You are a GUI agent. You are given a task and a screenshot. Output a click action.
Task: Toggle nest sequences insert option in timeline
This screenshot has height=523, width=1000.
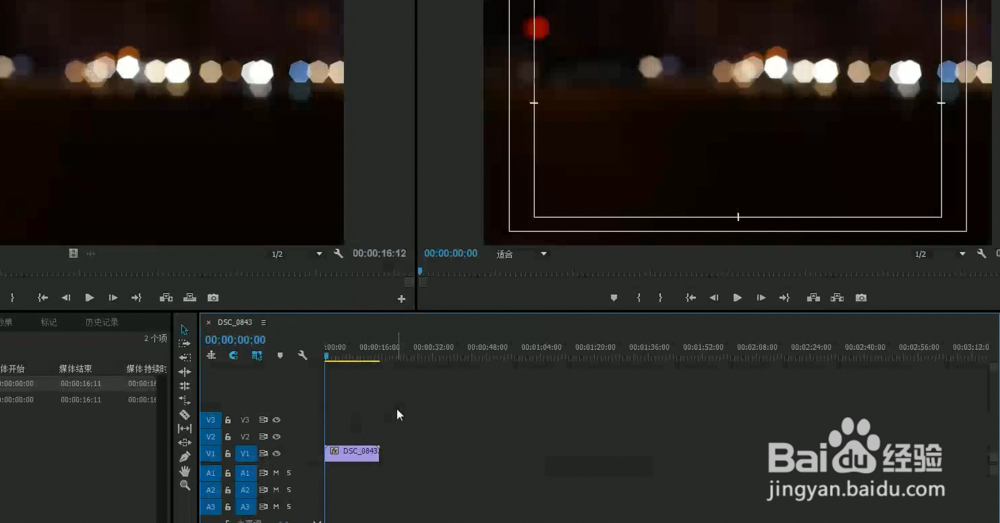pyautogui.click(x=211, y=355)
